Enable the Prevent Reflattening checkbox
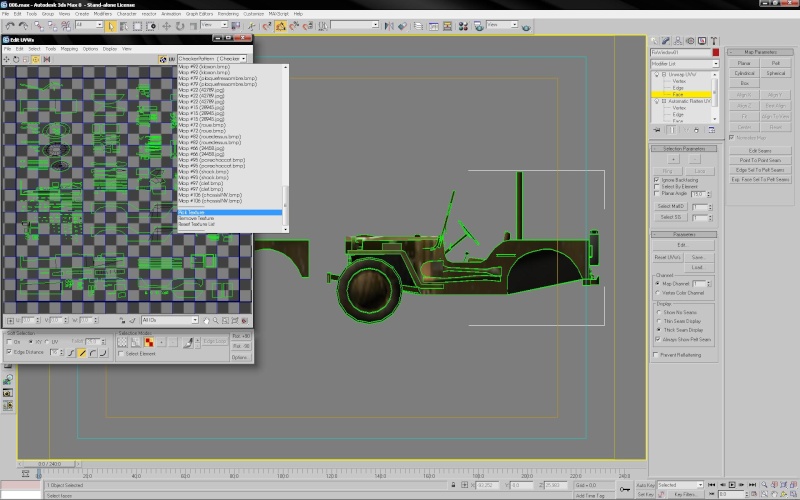The height and width of the screenshot is (500, 800). [x=656, y=355]
